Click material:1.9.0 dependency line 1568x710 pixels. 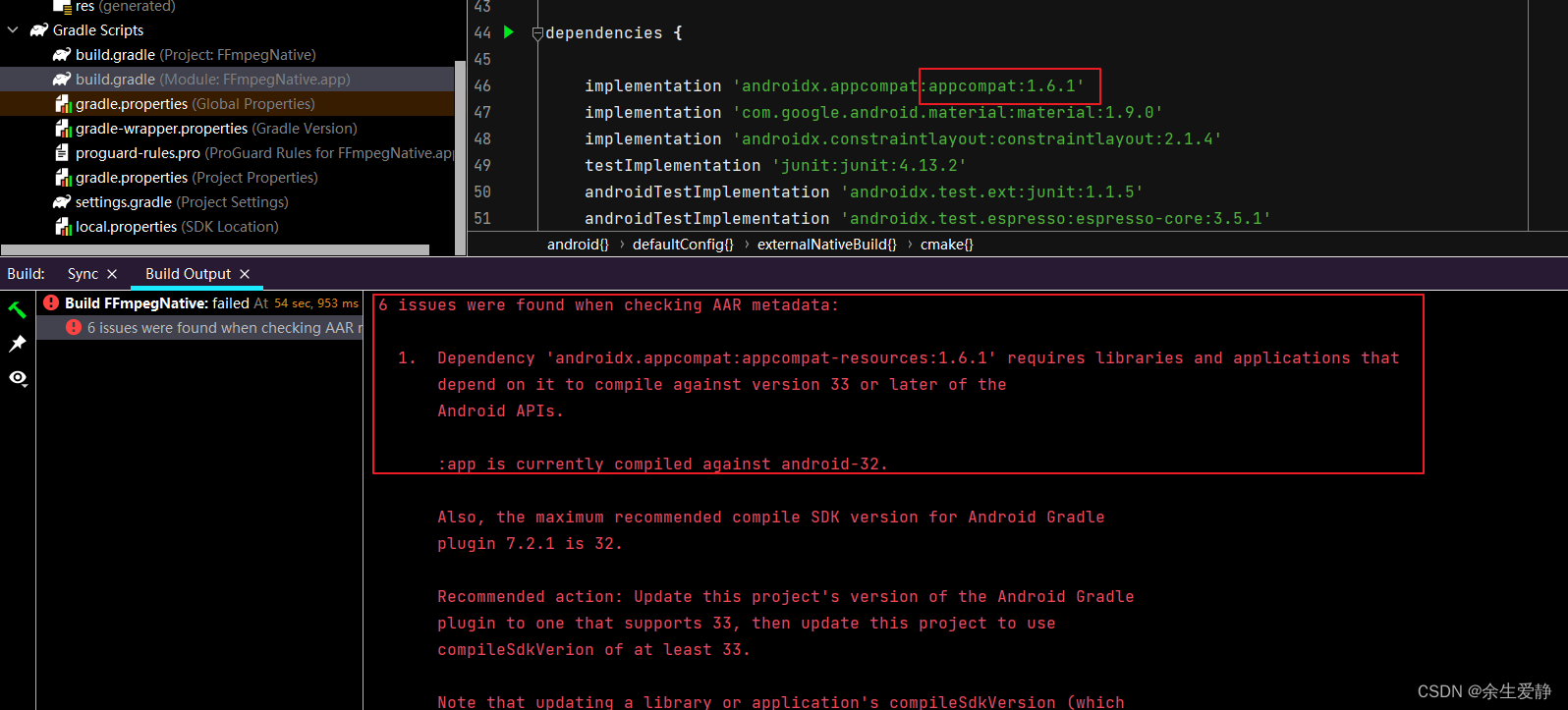tap(873, 113)
